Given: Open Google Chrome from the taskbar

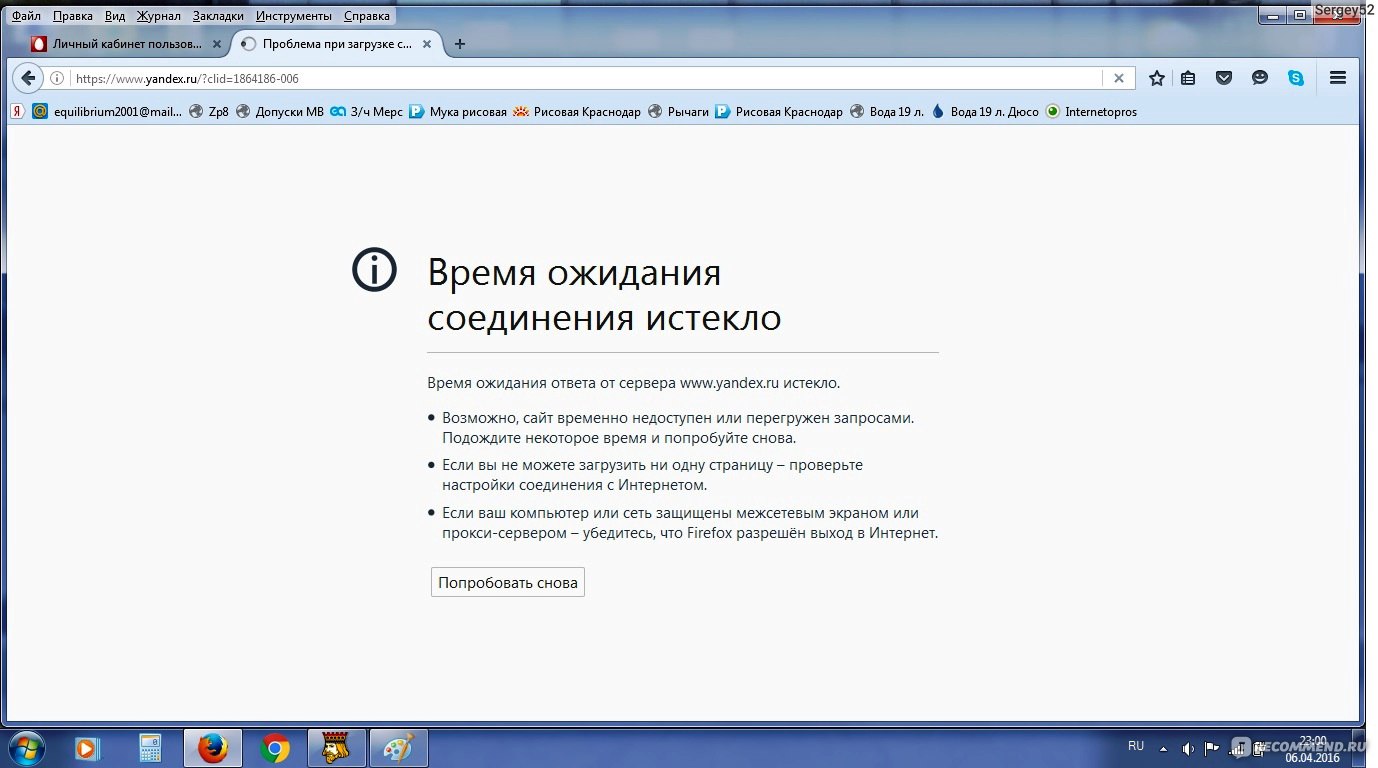Looking at the screenshot, I should click(x=275, y=748).
